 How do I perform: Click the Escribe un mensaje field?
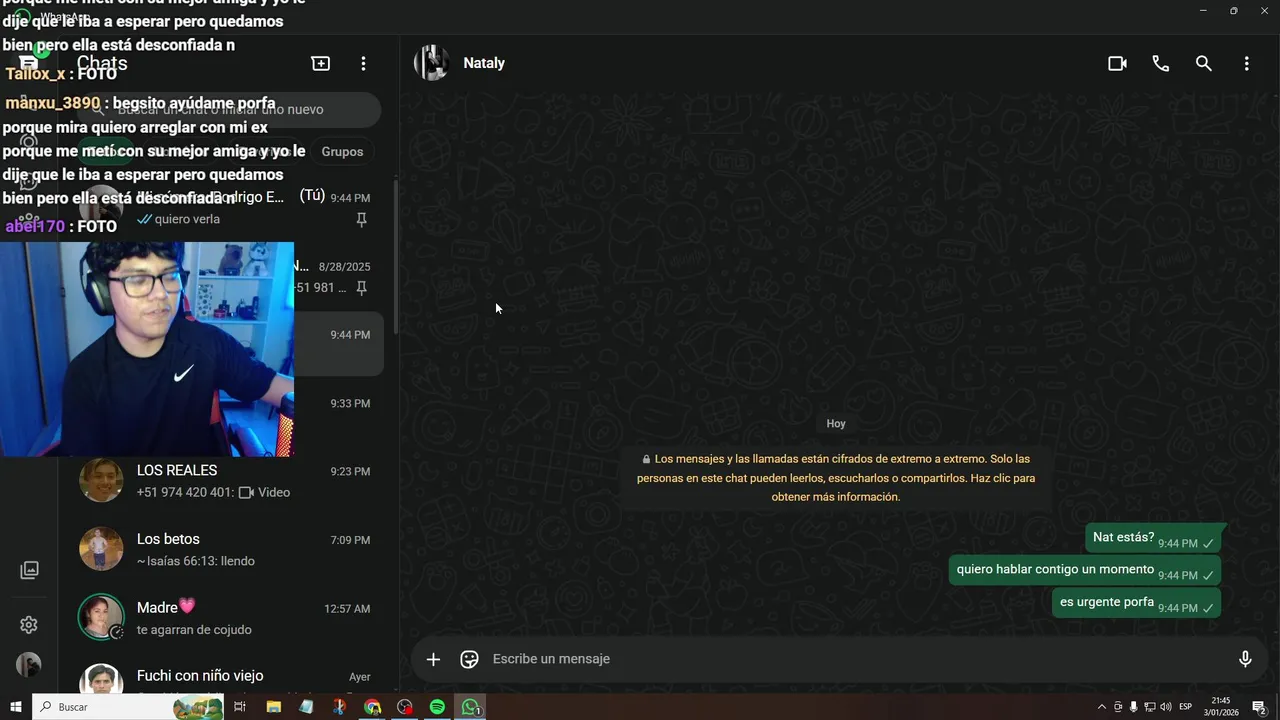pyautogui.click(x=856, y=659)
